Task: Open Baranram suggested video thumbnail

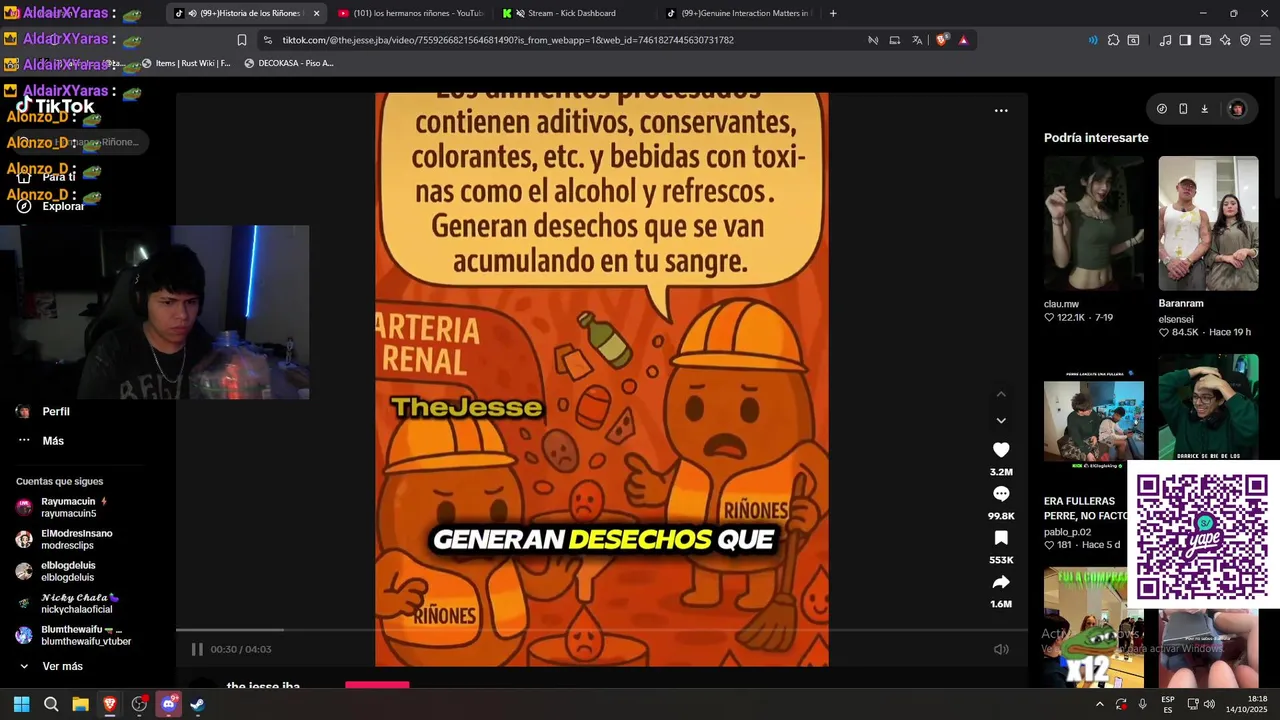Action: click(1208, 223)
